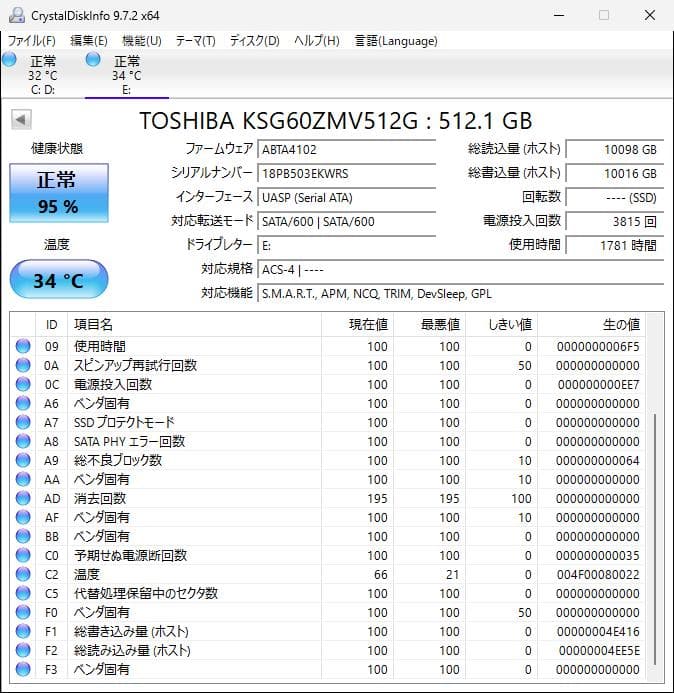Select the SATA PHY エラー回数 attribute name
674x693 pixels.
[x=129, y=441]
